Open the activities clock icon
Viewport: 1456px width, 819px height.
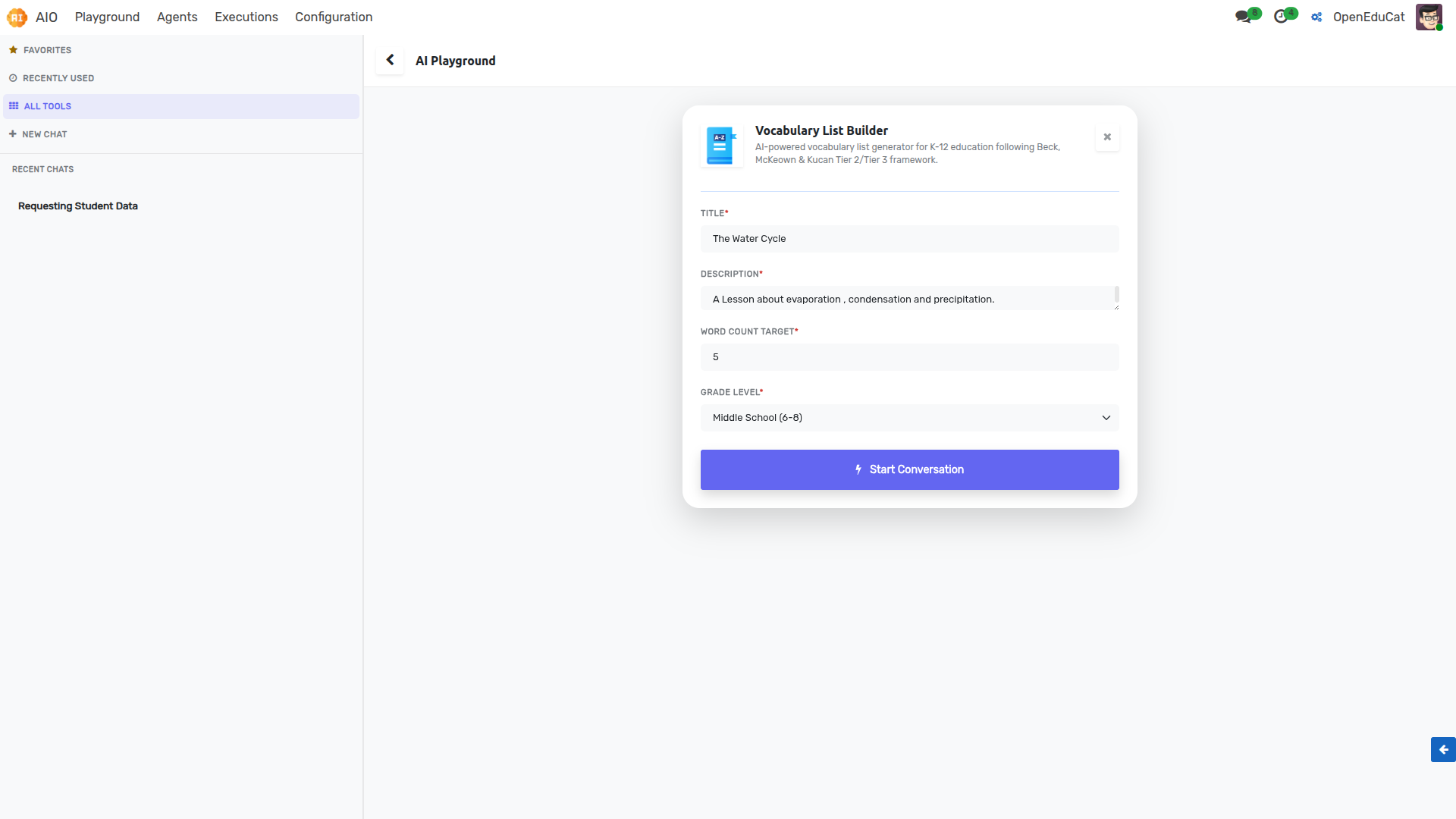(1281, 17)
